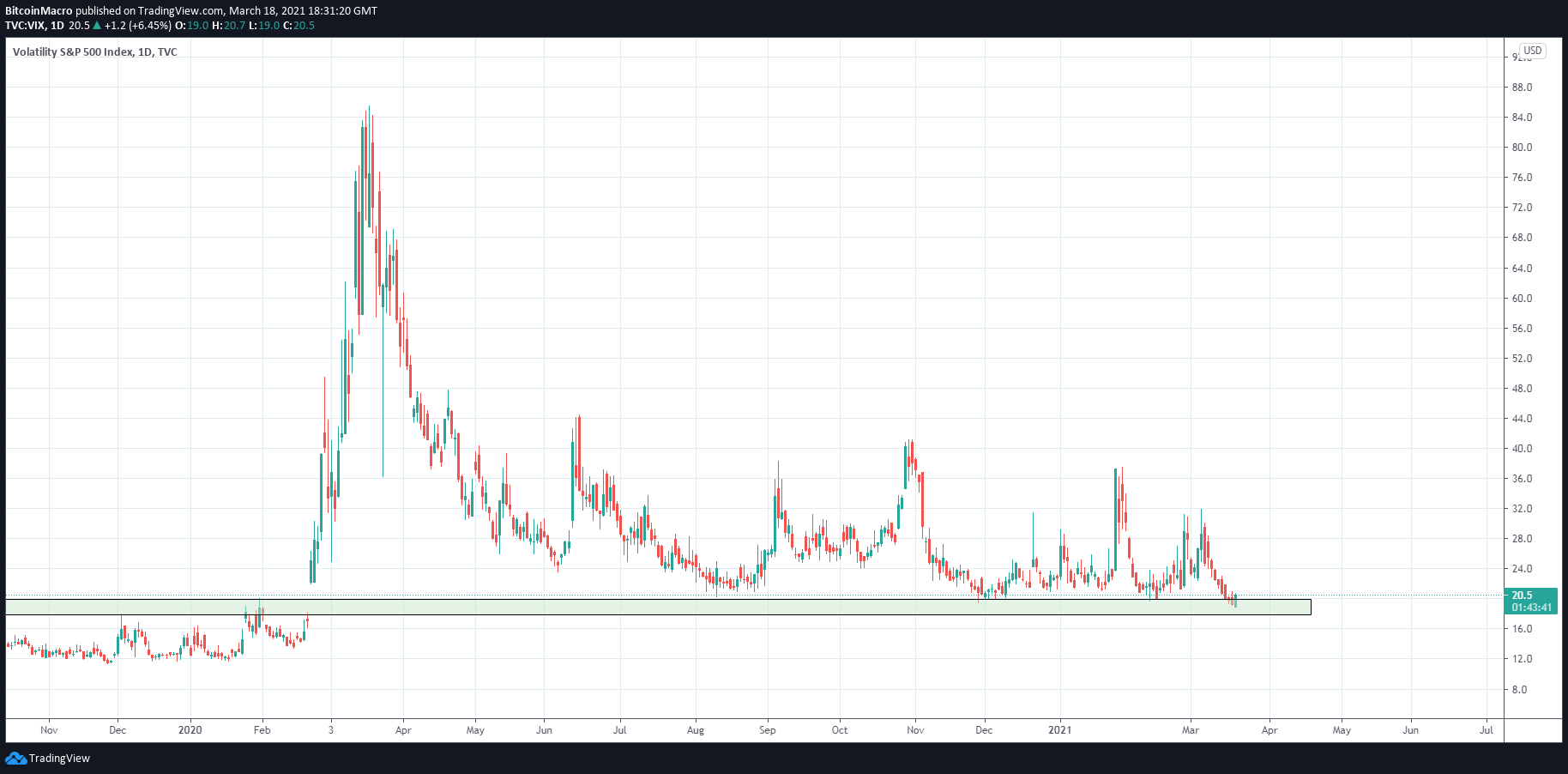The width and height of the screenshot is (1568, 774).
Task: Click the 8.0 price axis label
Action: [1519, 690]
